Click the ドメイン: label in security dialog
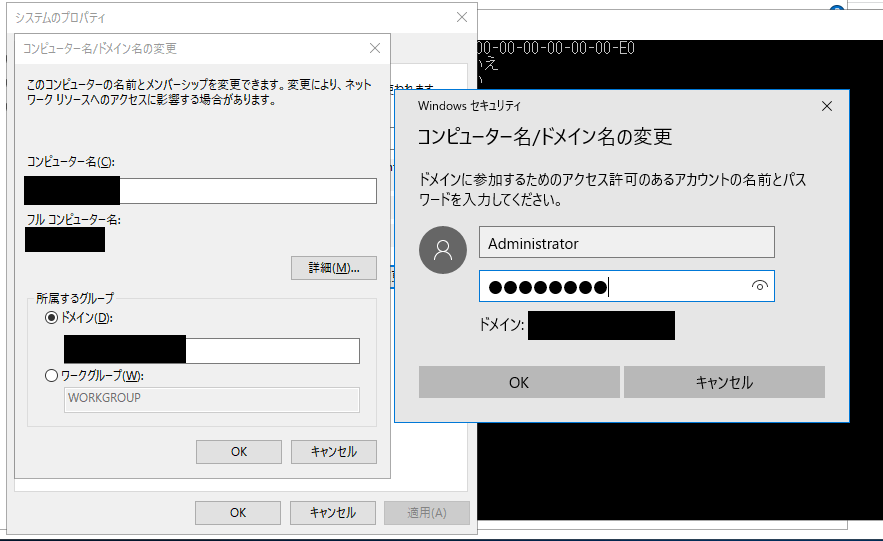Viewport: 883px width, 541px height. click(501, 324)
